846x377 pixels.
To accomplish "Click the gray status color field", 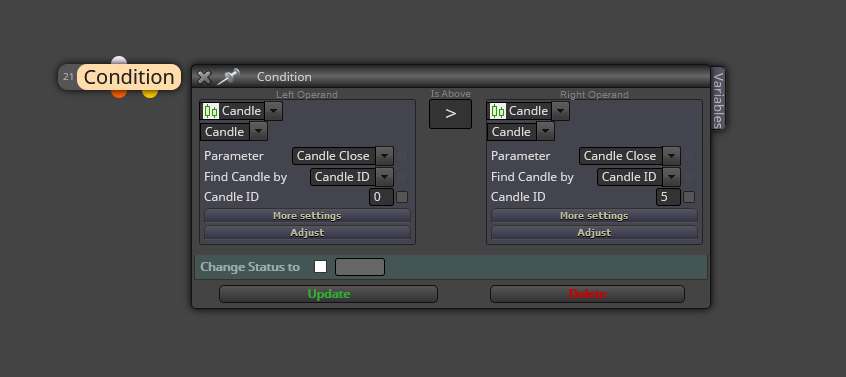I will (360, 267).
